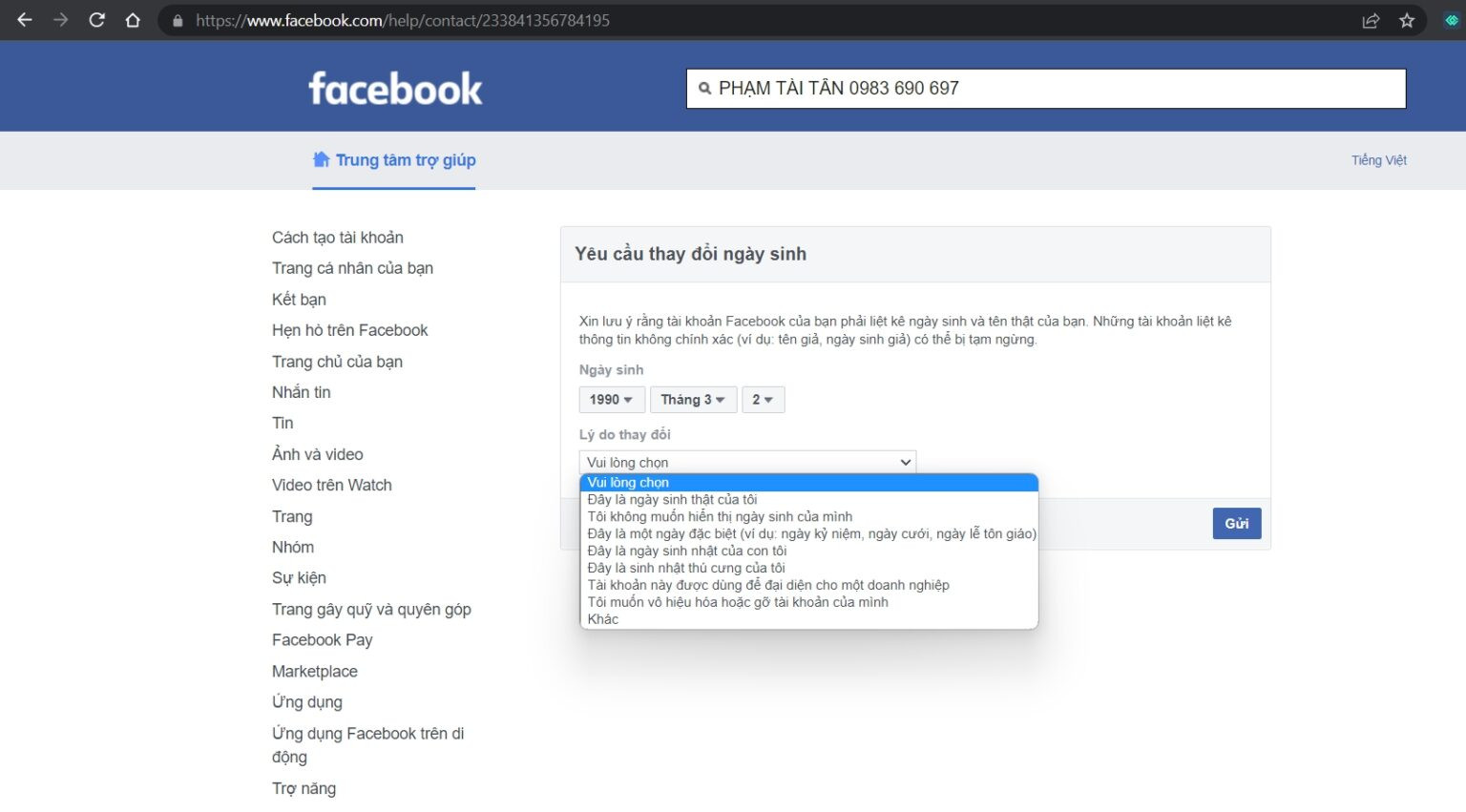Click the search magnifier icon
This screenshot has width=1466, height=812.
click(x=704, y=89)
